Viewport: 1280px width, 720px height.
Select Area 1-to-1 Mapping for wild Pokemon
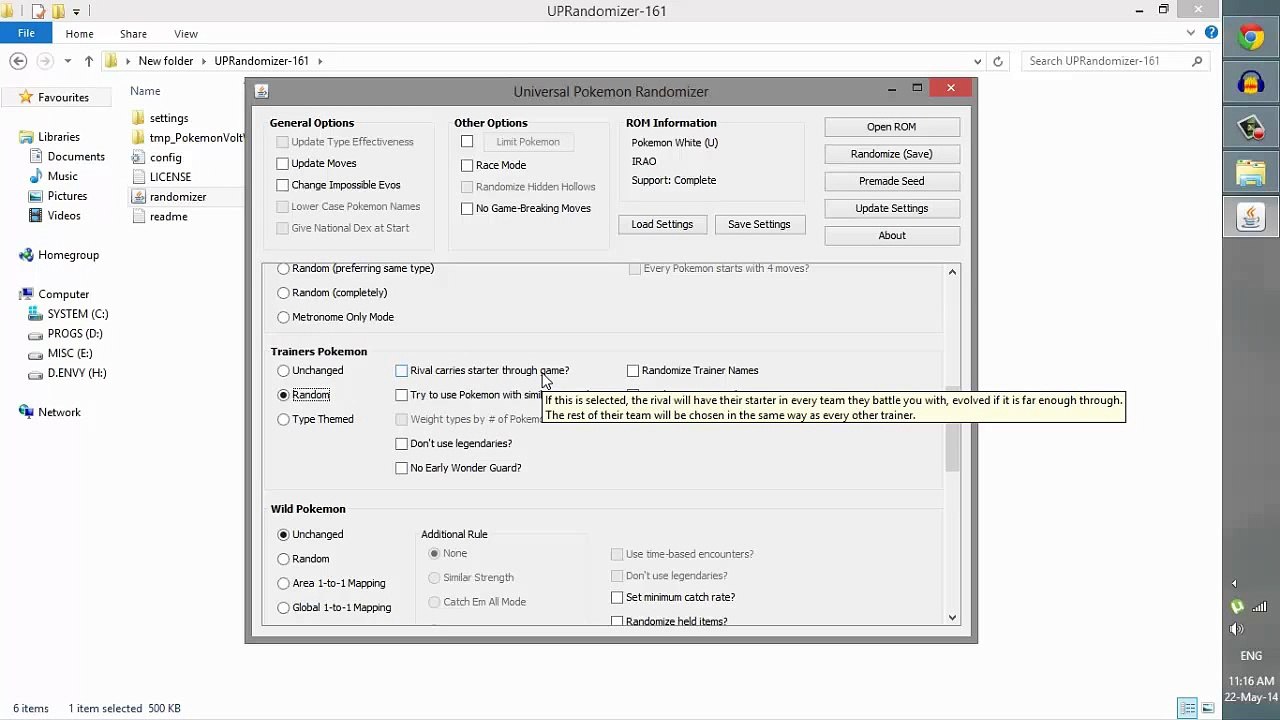point(284,583)
